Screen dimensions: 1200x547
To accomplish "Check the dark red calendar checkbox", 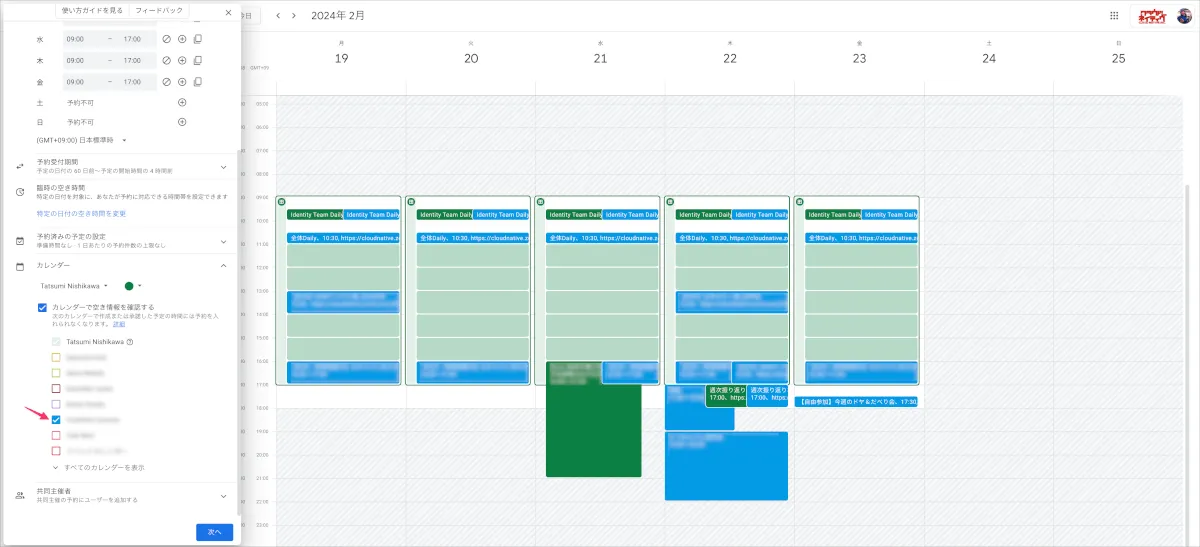I will (56, 388).
